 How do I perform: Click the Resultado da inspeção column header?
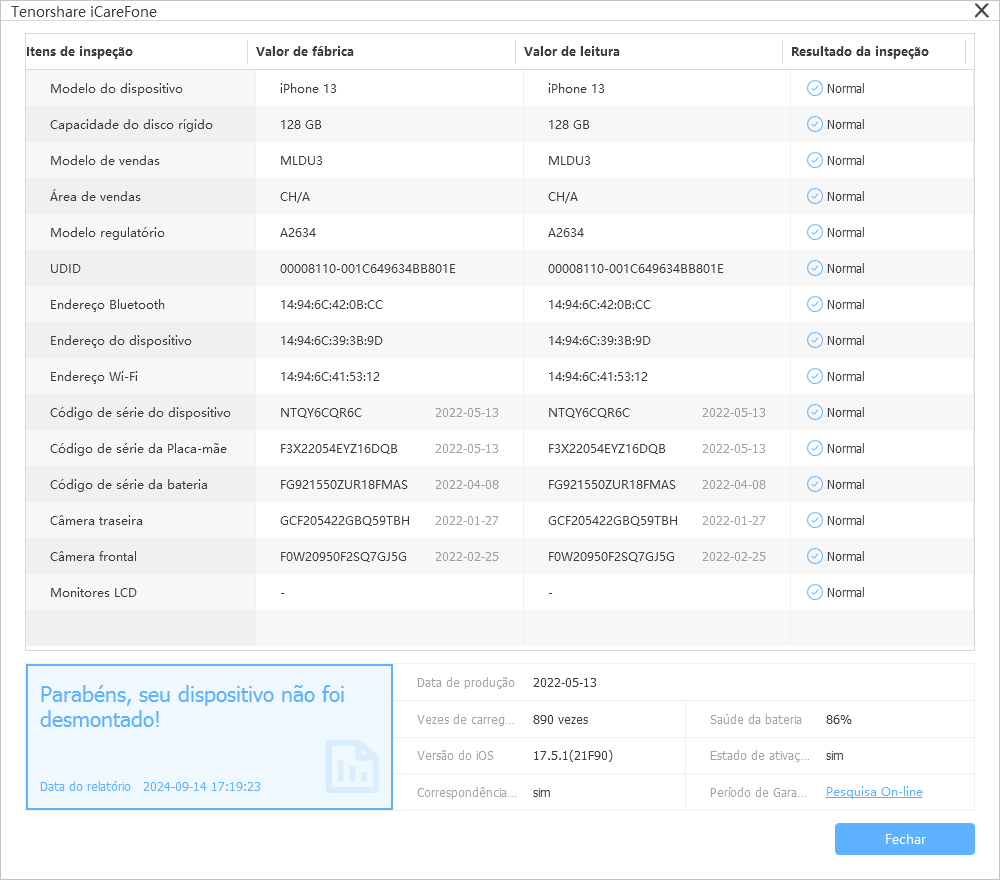coord(859,52)
